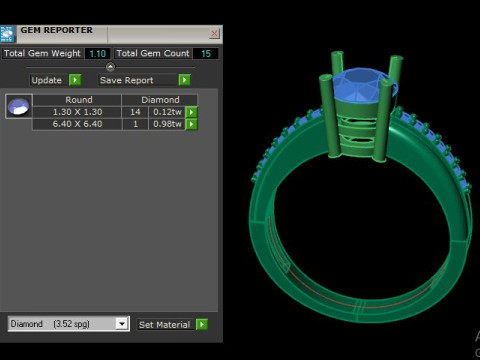Click the green arrow beside Save Report
Viewport: 480px width, 360px height.
pos(184,80)
